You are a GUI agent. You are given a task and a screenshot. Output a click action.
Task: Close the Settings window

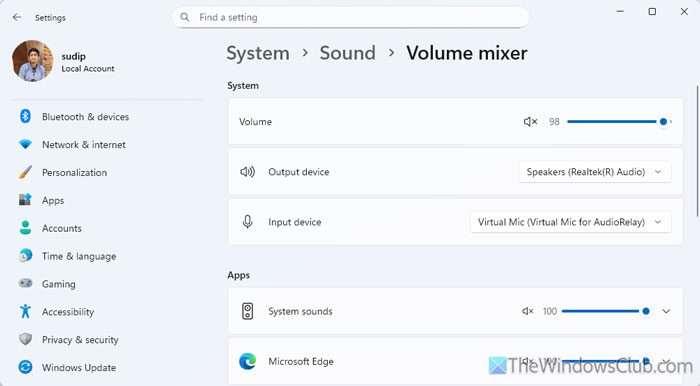pos(684,12)
